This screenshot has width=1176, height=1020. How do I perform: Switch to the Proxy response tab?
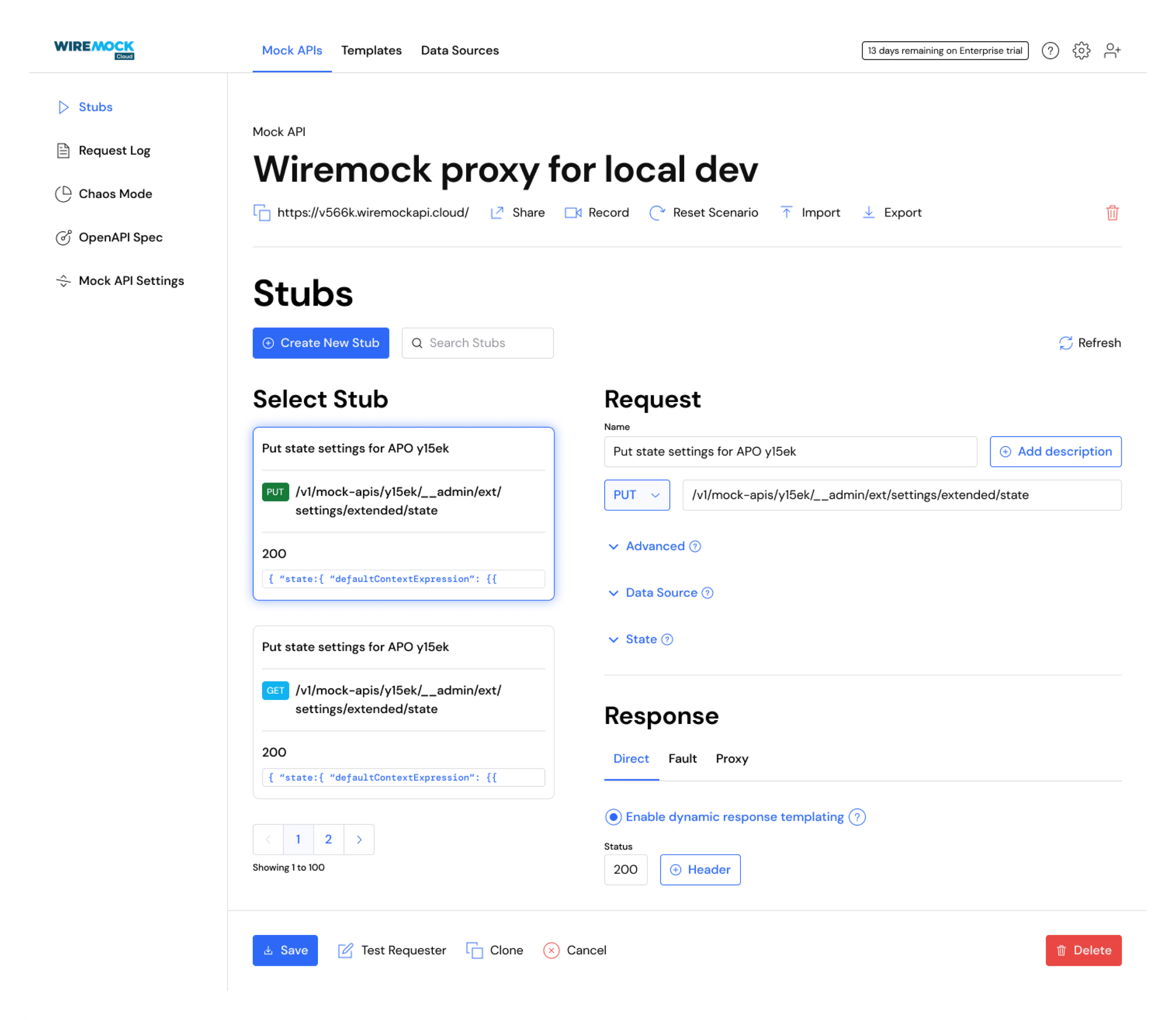pyautogui.click(x=732, y=758)
